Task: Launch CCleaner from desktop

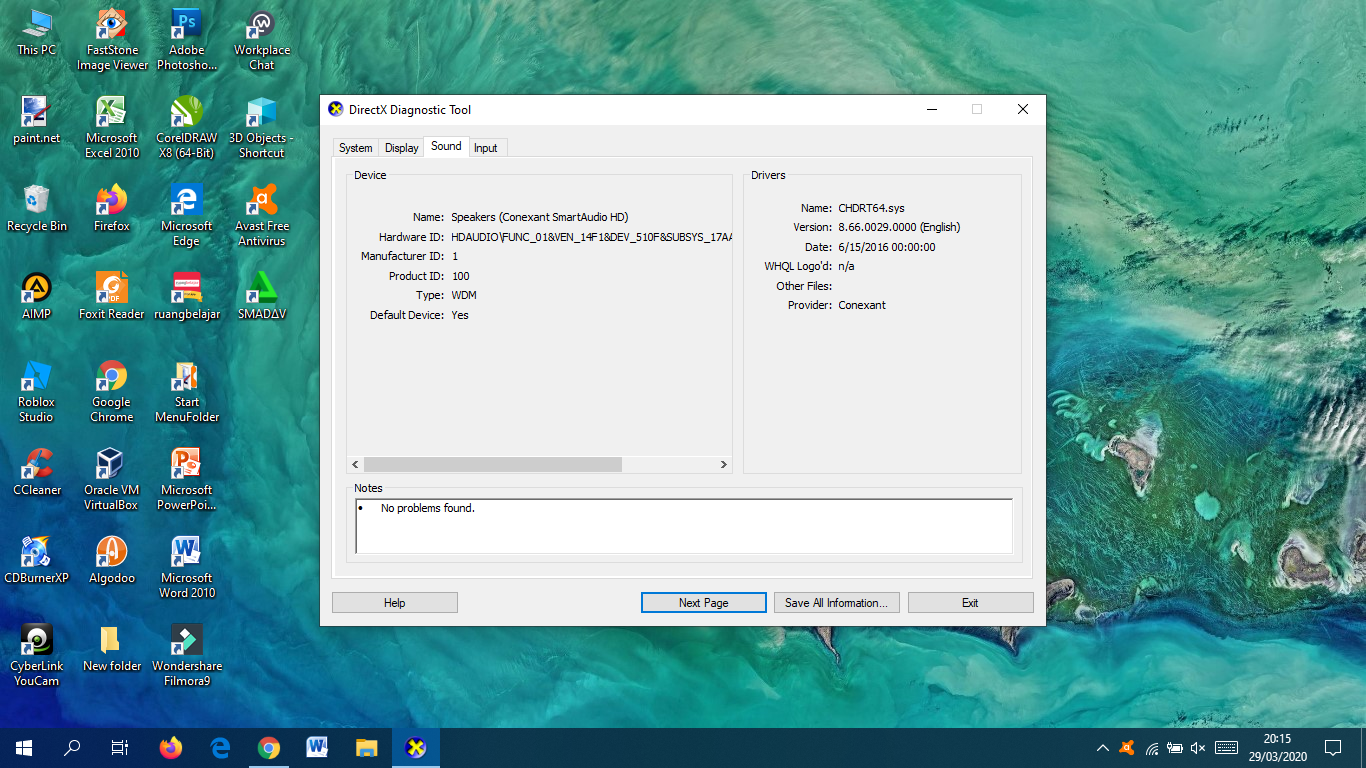Action: (37, 472)
